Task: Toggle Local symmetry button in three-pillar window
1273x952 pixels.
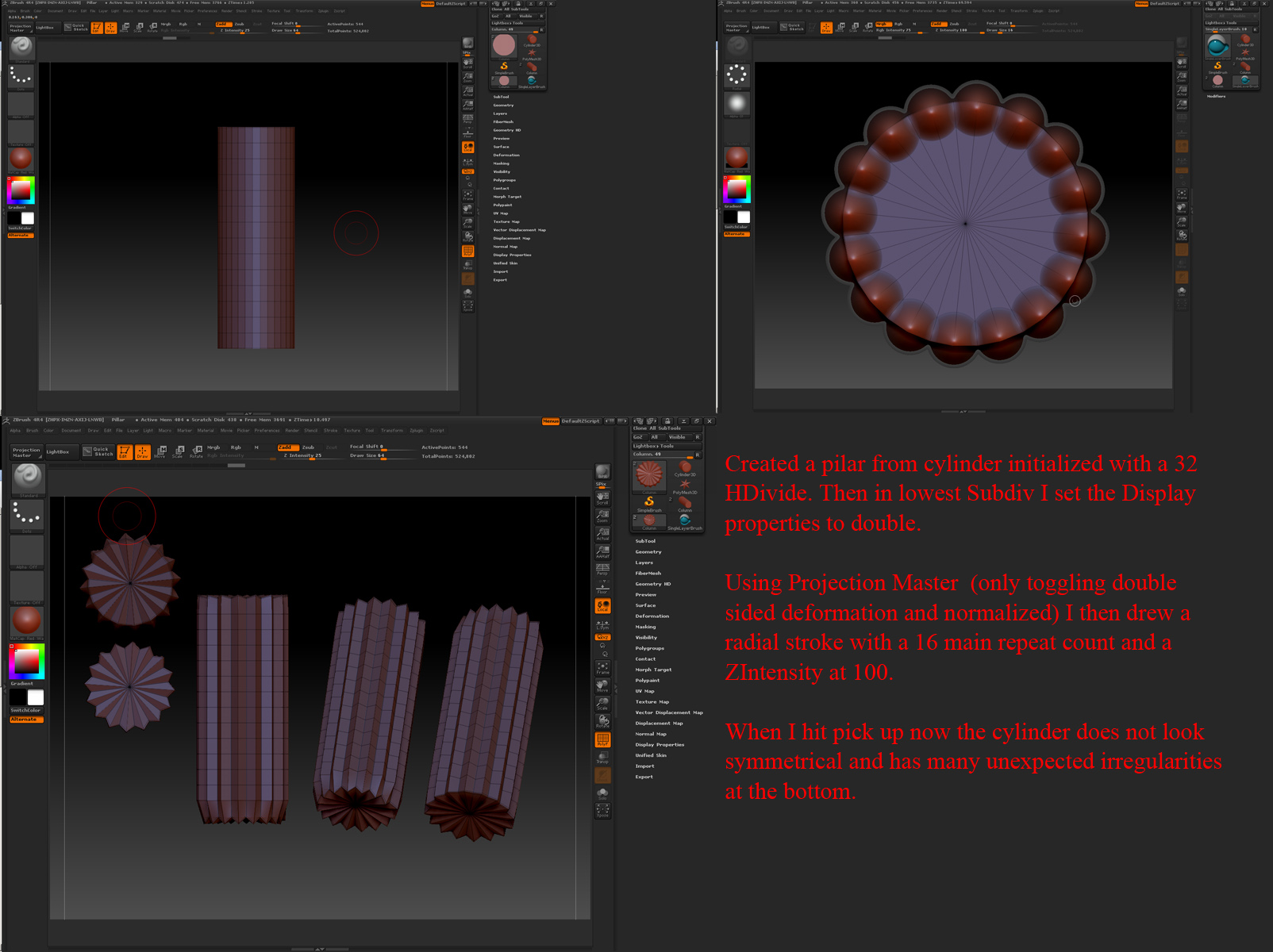Action: pyautogui.click(x=603, y=606)
